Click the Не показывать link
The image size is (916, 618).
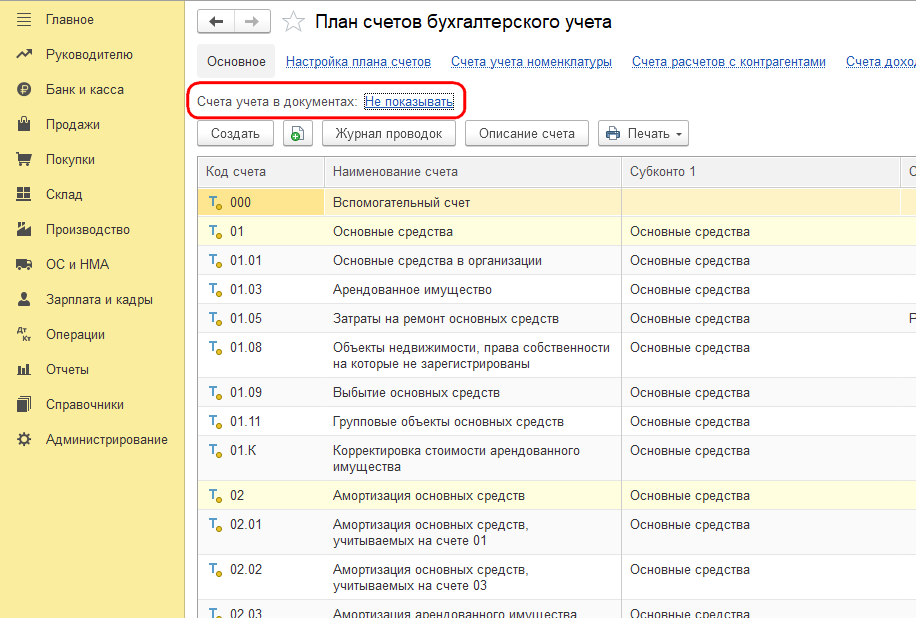[409, 102]
